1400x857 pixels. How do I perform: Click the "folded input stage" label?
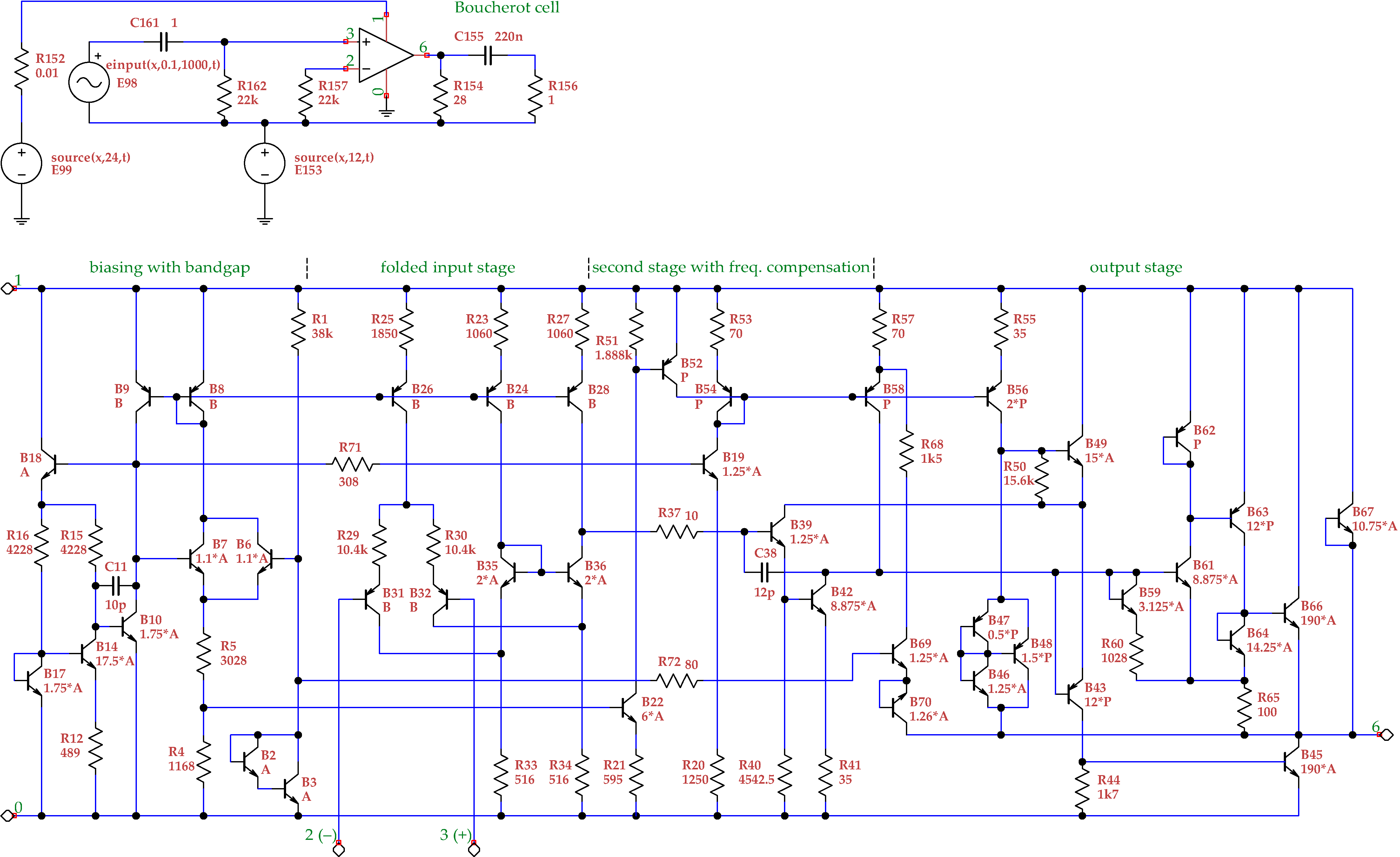coord(448,267)
